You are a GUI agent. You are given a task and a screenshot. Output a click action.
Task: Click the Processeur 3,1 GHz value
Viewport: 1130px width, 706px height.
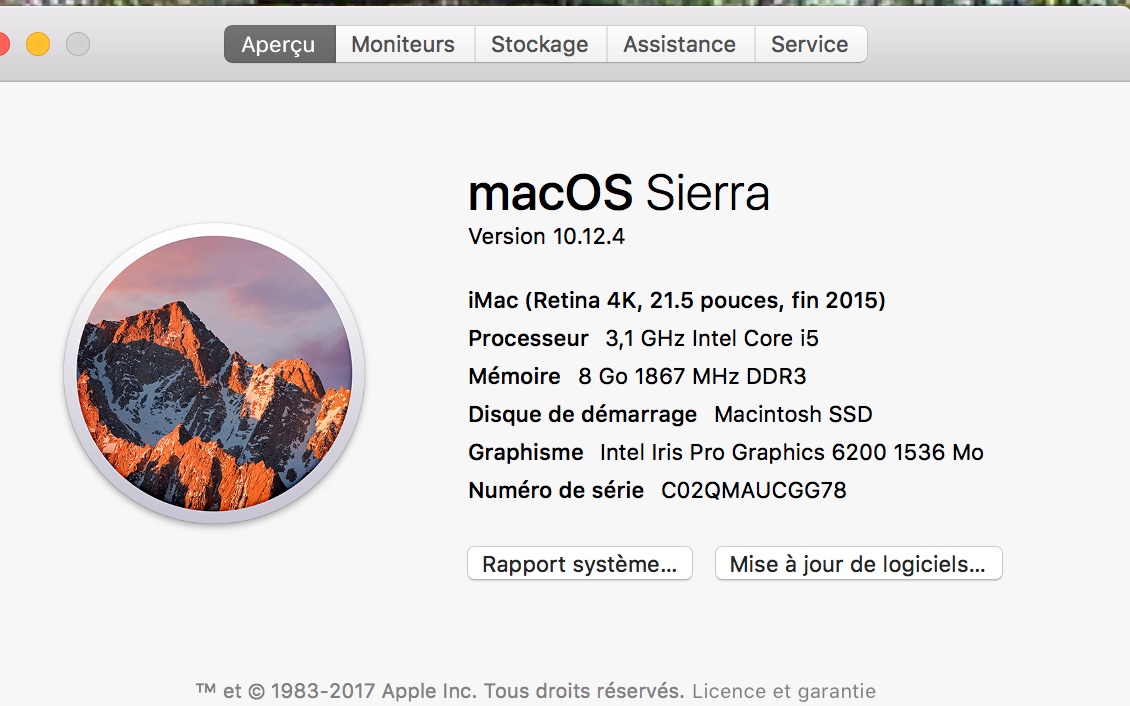pos(712,338)
